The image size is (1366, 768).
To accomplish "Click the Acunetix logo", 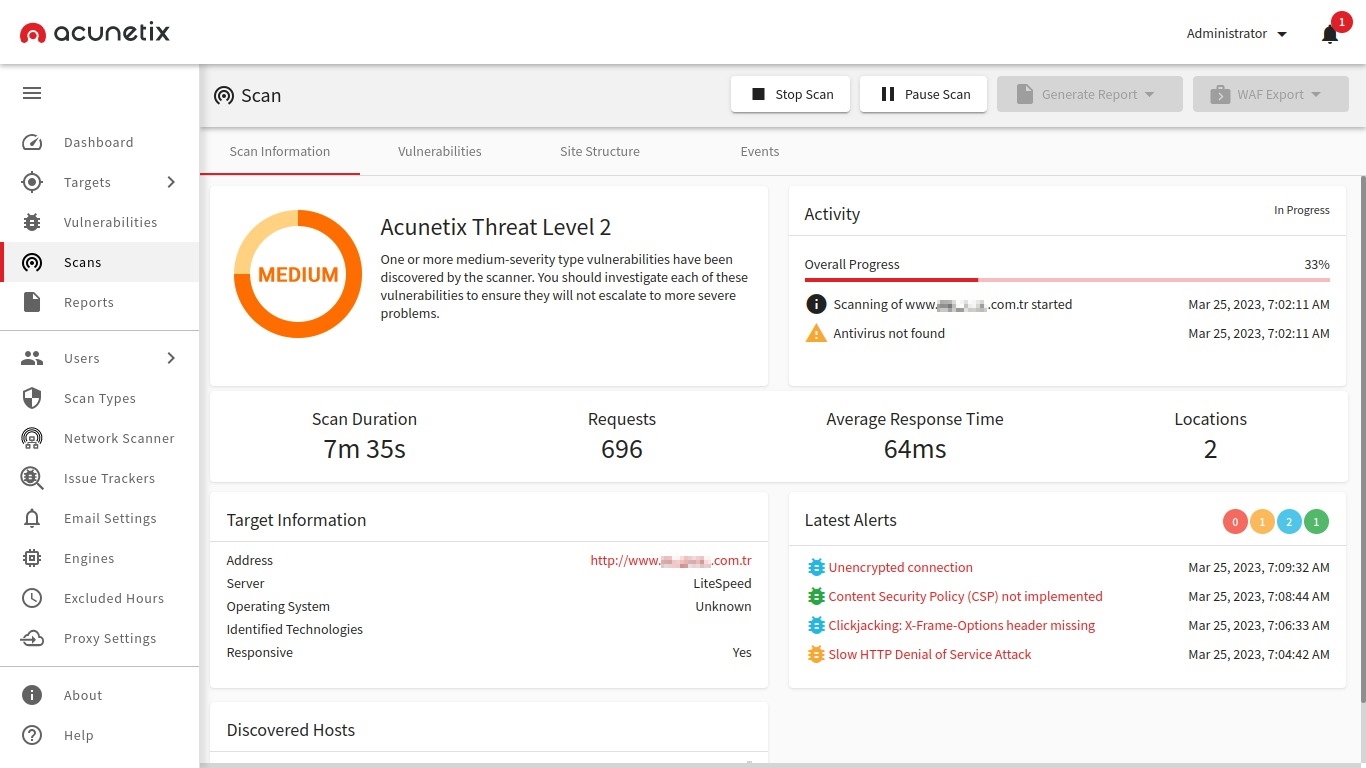I will (x=95, y=33).
